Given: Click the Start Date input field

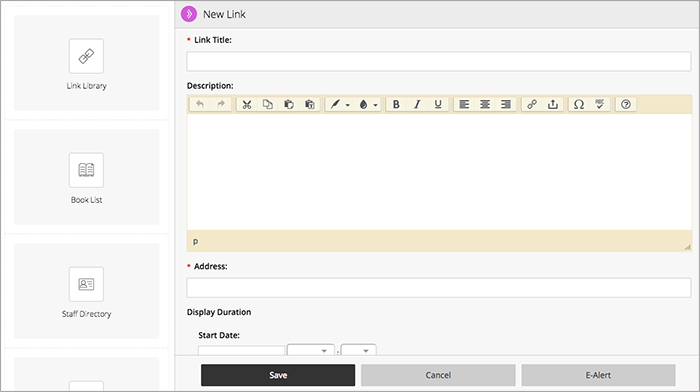Looking at the screenshot, I should click(x=241, y=350).
